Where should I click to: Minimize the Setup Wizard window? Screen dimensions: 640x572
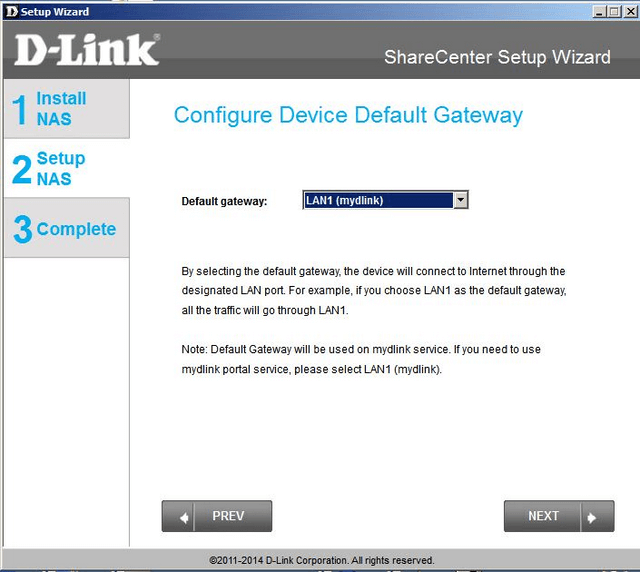click(599, 11)
